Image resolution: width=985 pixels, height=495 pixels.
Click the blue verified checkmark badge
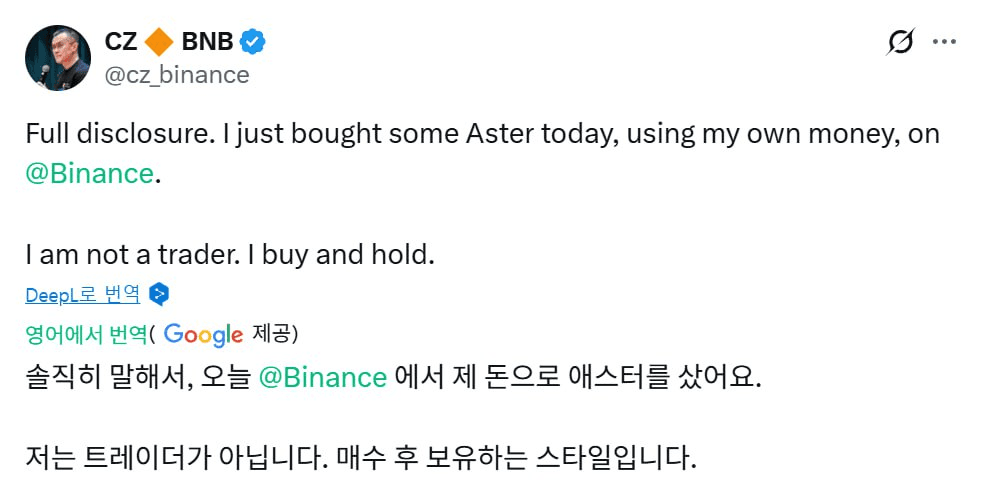point(253,42)
